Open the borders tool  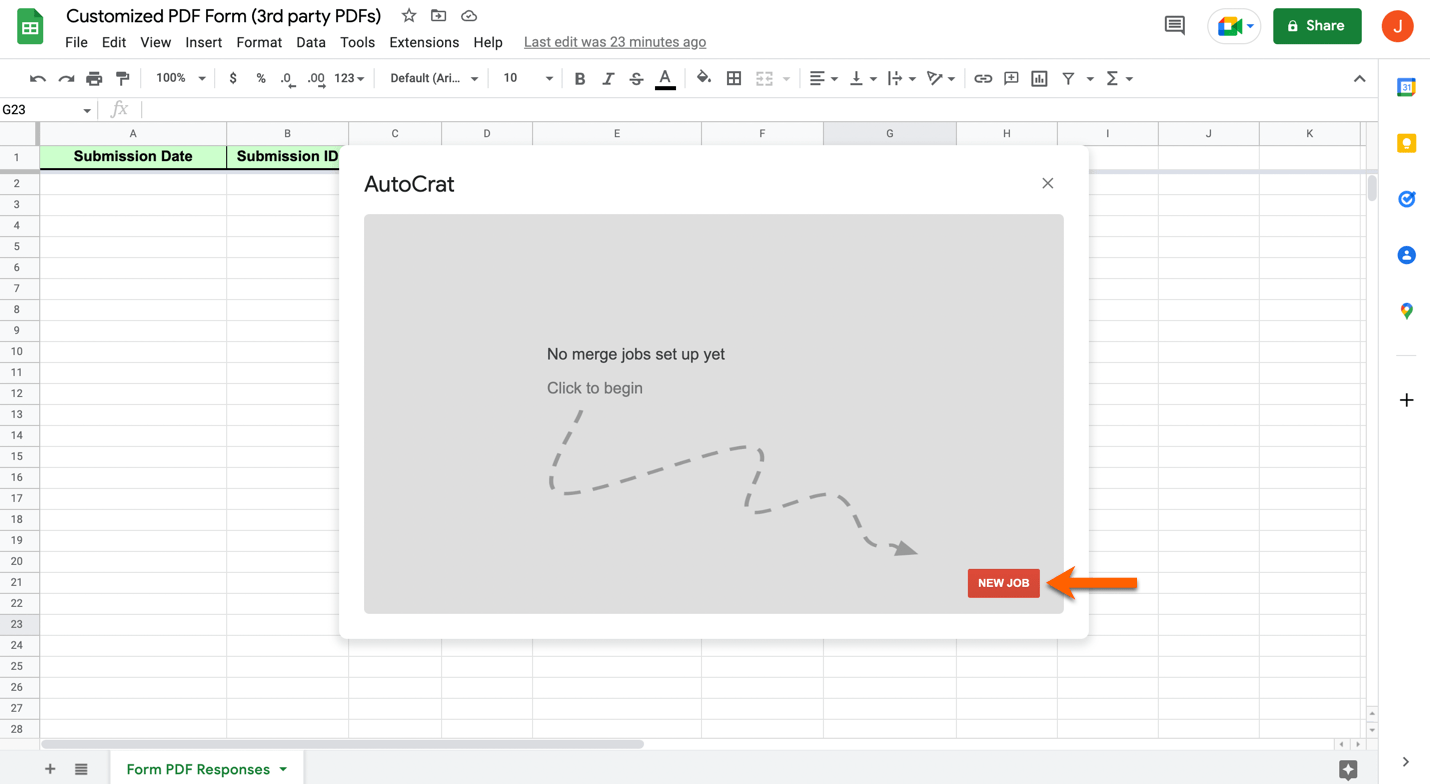click(x=734, y=78)
